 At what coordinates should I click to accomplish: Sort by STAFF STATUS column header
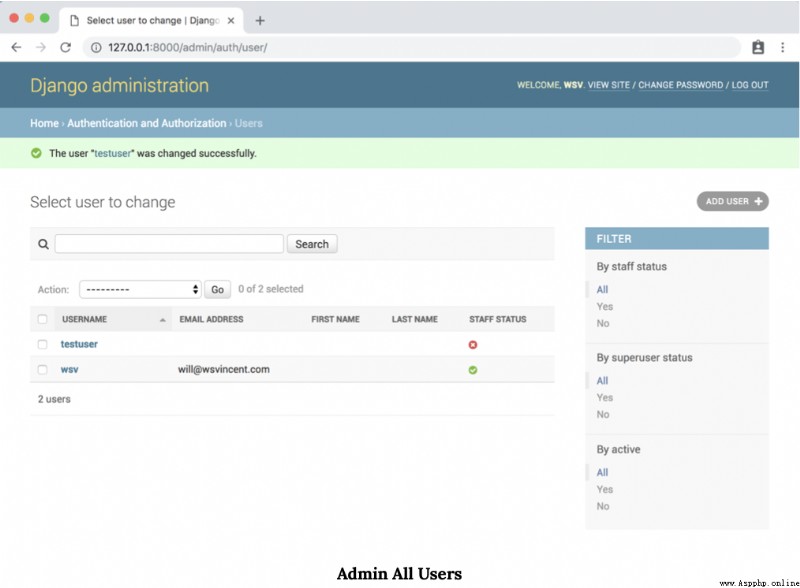click(497, 319)
